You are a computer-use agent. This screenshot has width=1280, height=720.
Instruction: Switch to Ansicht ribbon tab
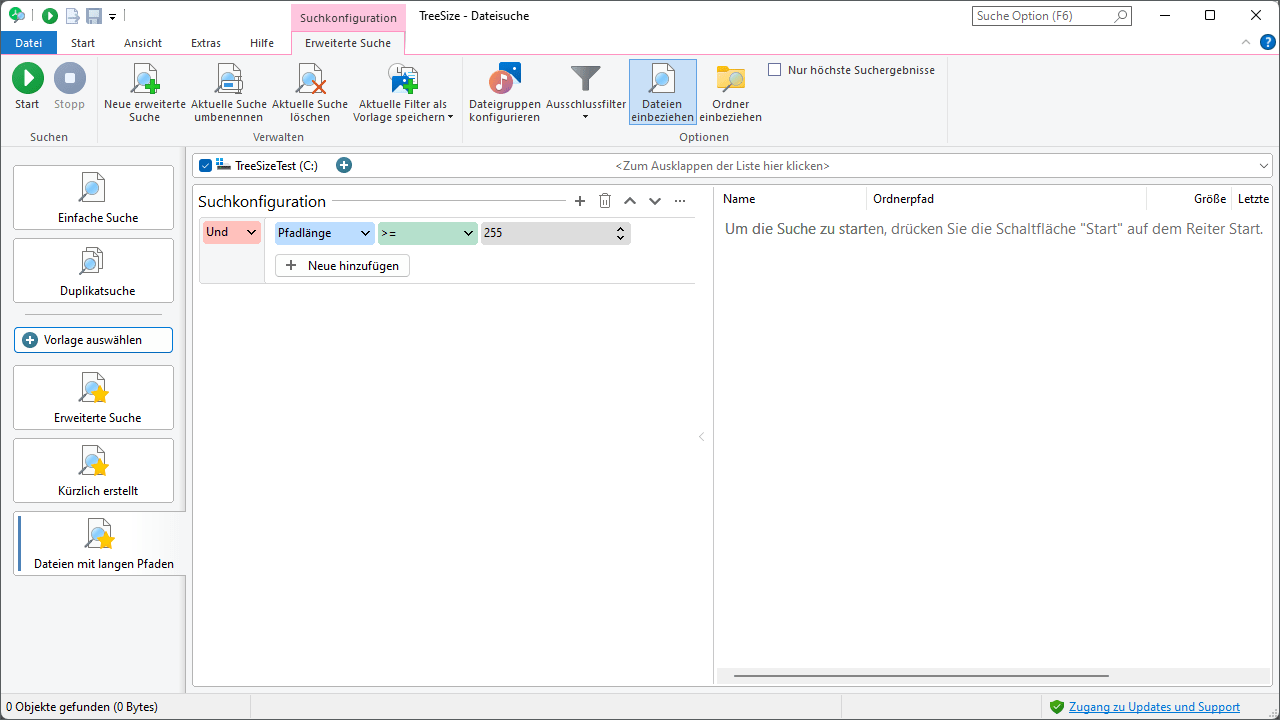143,43
